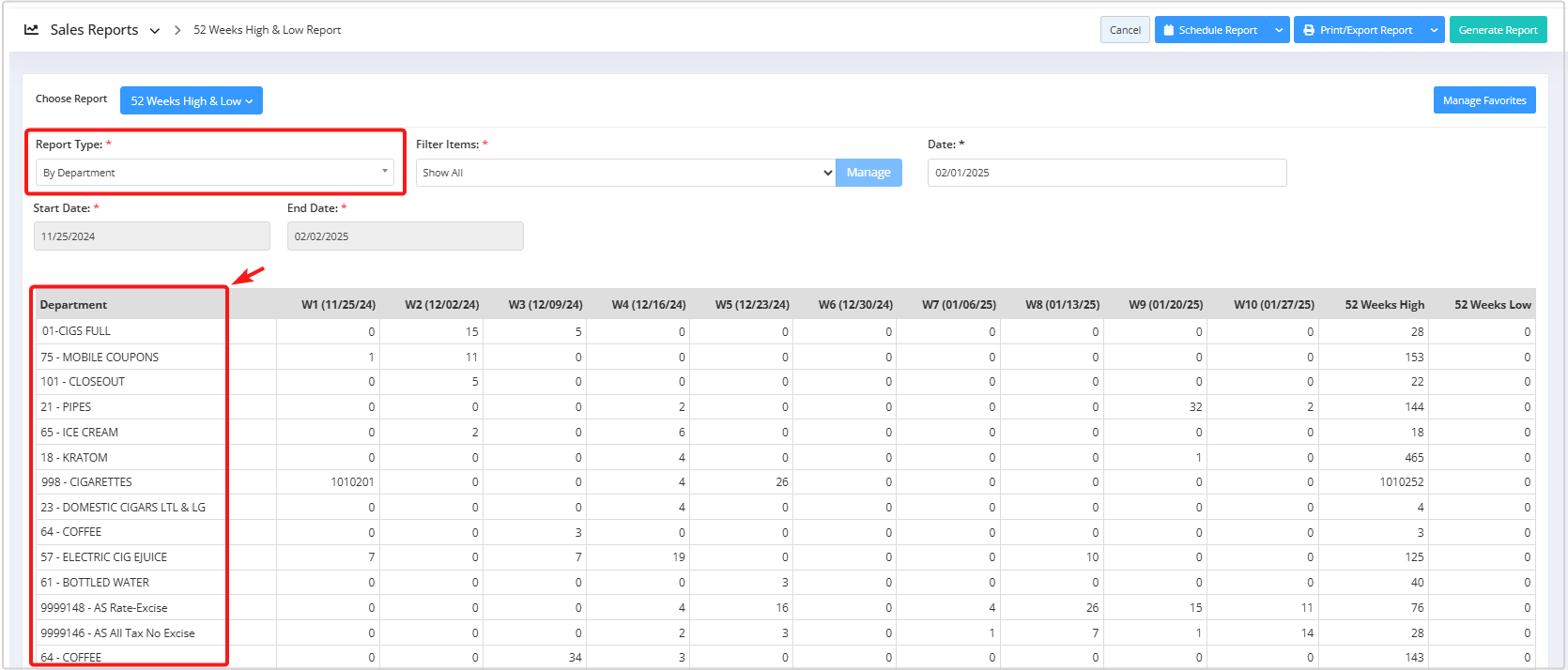
Task: Open the Report Type By Department dropdown
Action: pyautogui.click(x=215, y=173)
